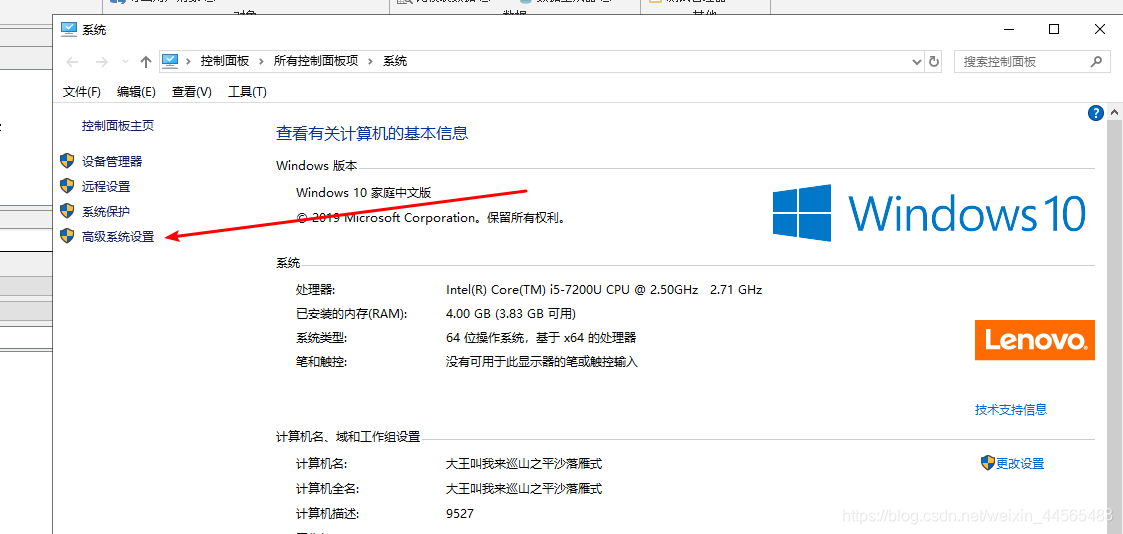Viewport: 1123px width, 534px height.
Task: Refresh the page with the refresh icon
Action: tap(934, 62)
